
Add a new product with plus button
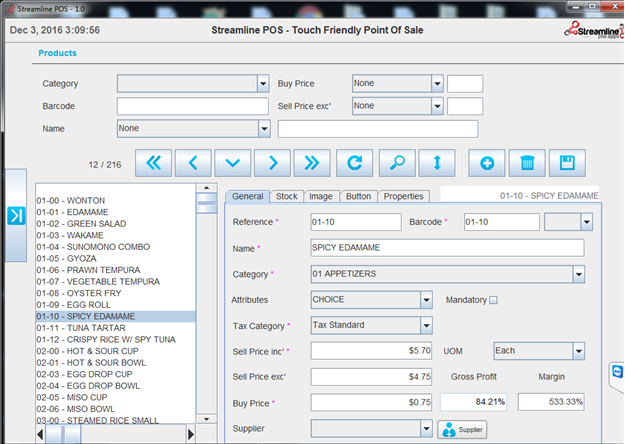487,163
